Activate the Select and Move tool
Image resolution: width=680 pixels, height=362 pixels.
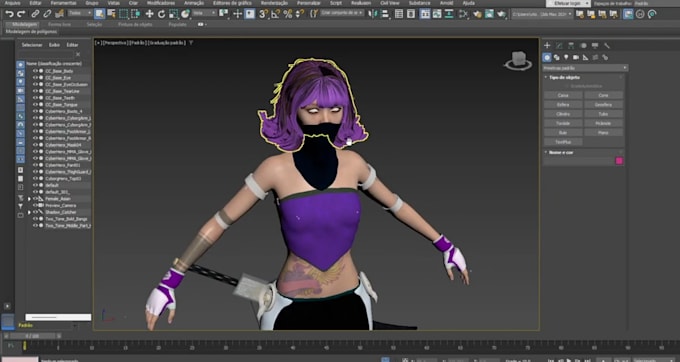pyautogui.click(x=150, y=14)
